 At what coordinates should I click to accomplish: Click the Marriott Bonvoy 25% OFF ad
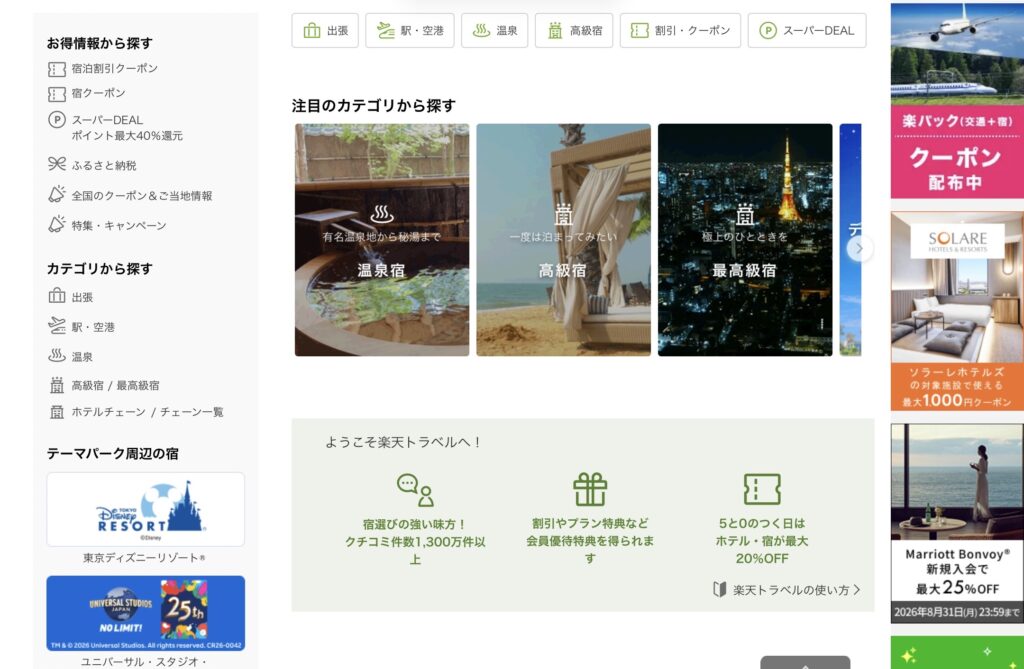(957, 523)
